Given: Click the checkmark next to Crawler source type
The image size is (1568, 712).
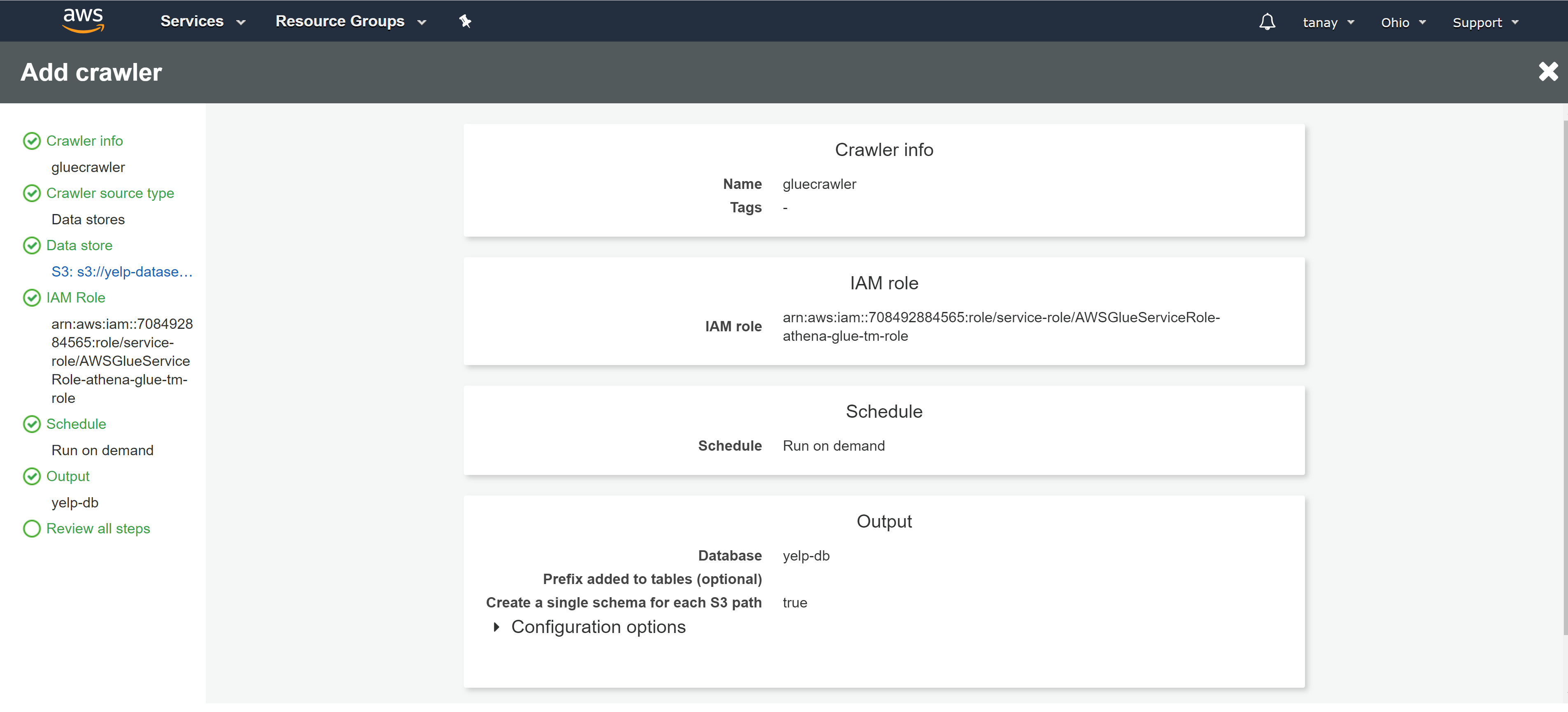Looking at the screenshot, I should [32, 193].
